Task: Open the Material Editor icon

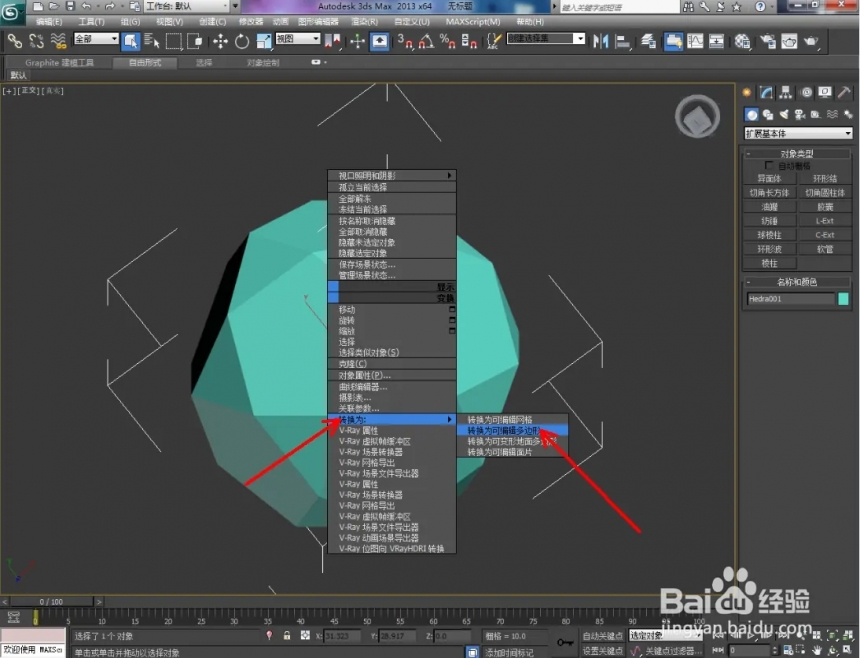Action: [x=742, y=41]
